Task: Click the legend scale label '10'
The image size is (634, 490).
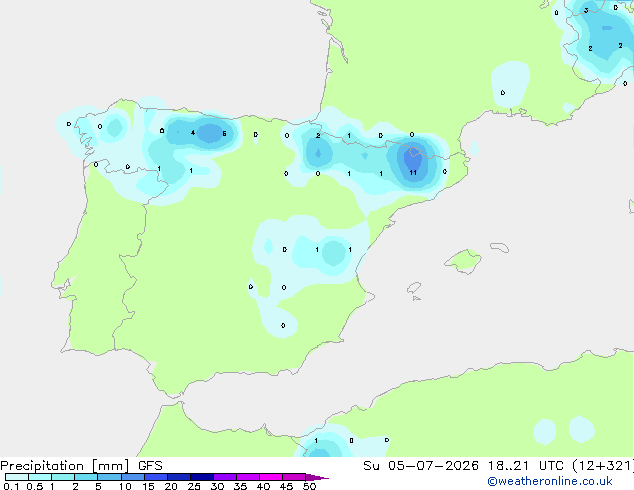Action: [x=125, y=486]
